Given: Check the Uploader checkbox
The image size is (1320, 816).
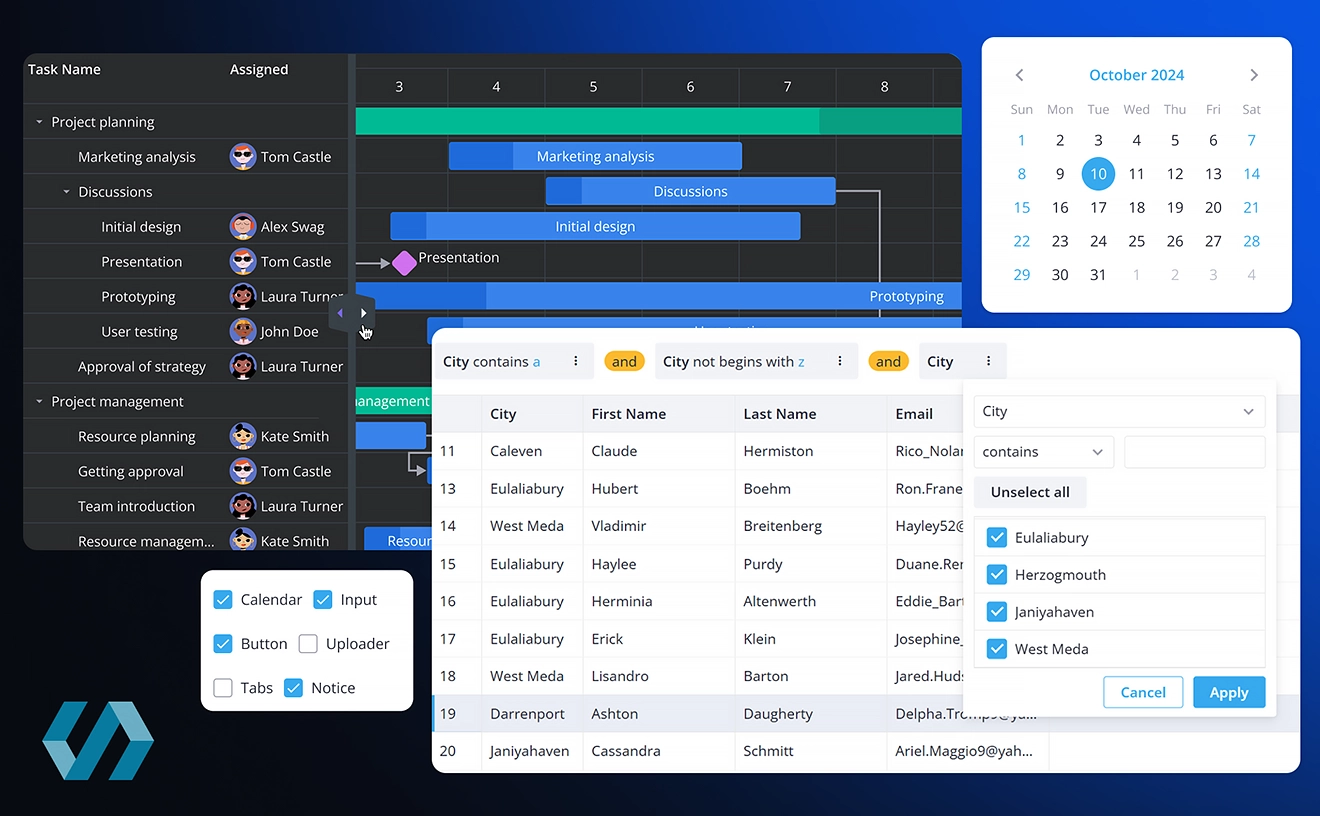Looking at the screenshot, I should (x=308, y=644).
